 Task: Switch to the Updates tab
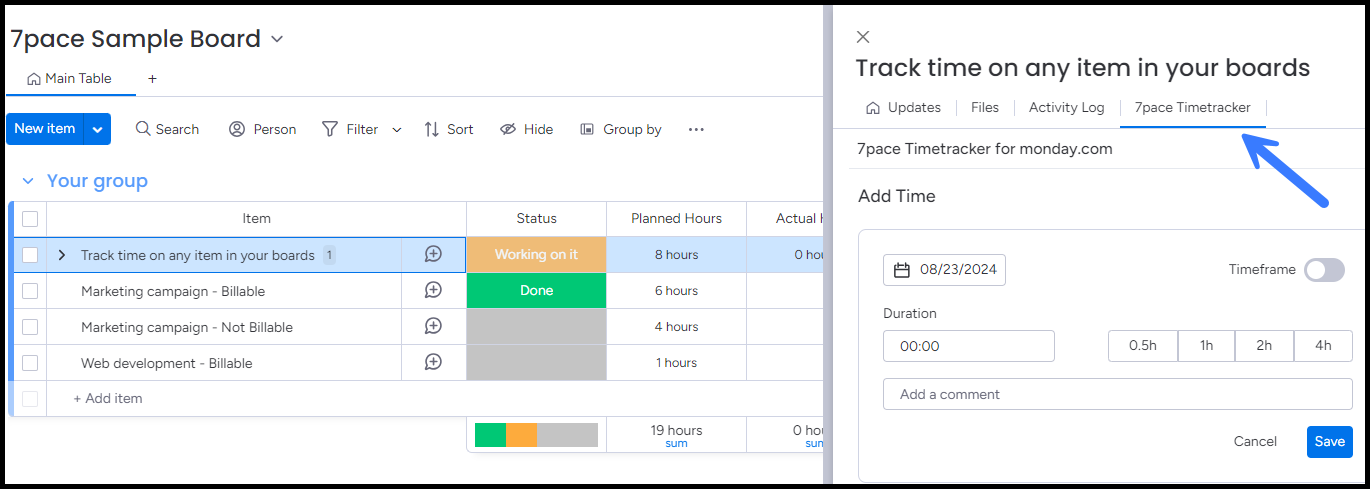coord(904,107)
